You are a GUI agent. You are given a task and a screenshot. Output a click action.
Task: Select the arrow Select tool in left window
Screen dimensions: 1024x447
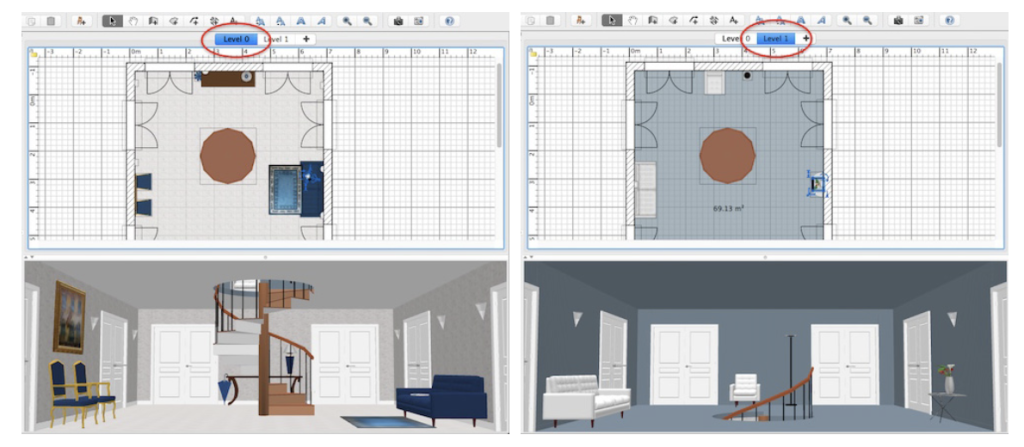(x=112, y=20)
